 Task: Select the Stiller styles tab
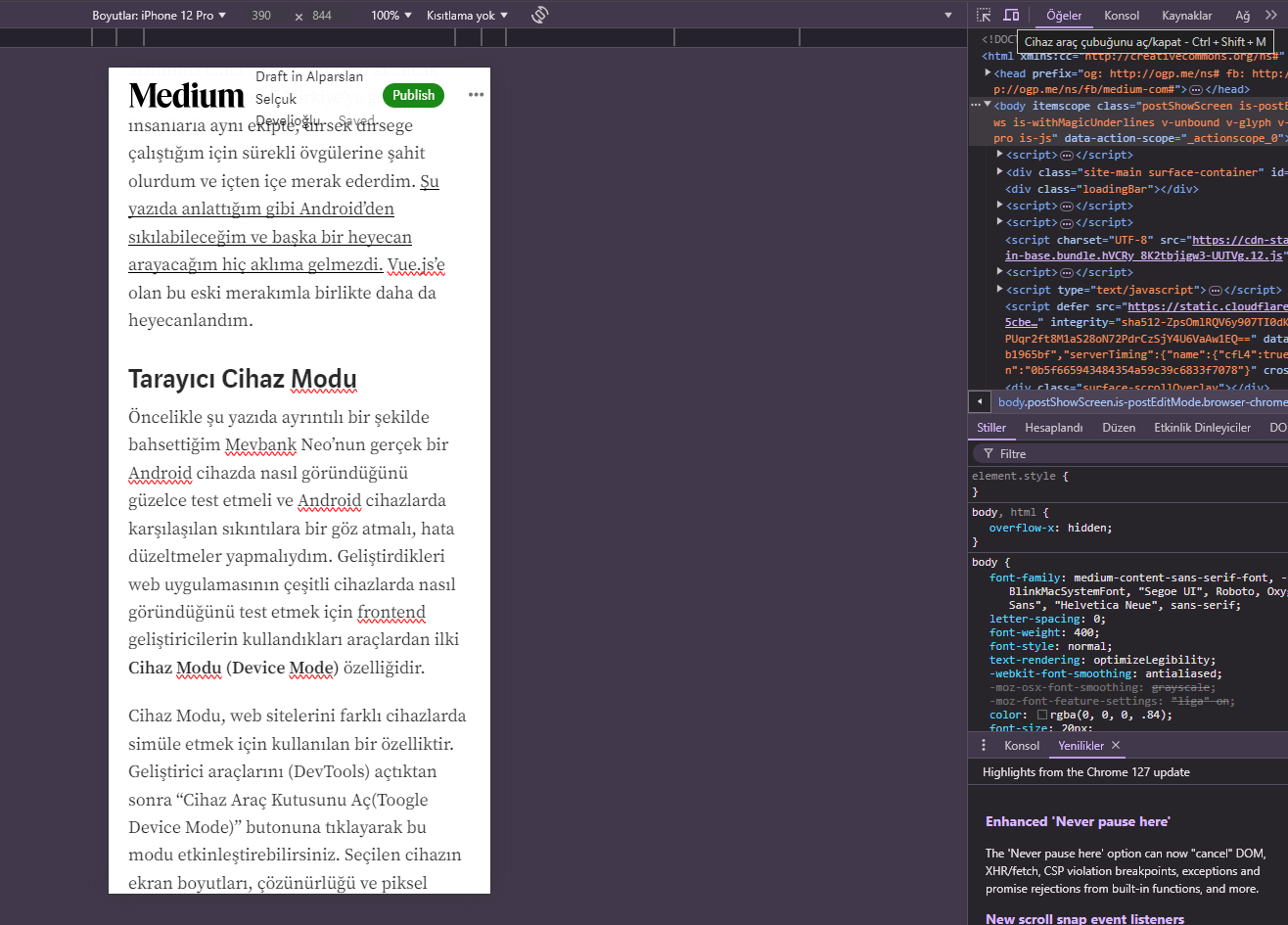[x=991, y=428]
